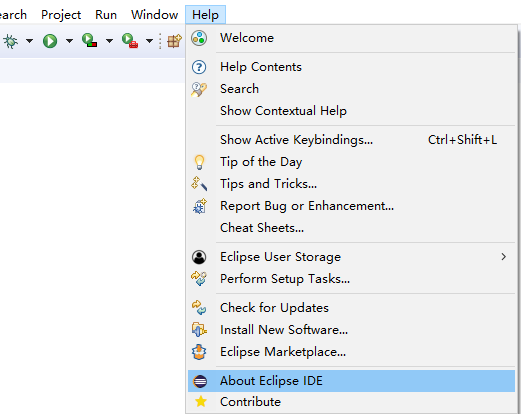Select the Welcome menu entry
This screenshot has height=414, width=521.
(x=351, y=38)
